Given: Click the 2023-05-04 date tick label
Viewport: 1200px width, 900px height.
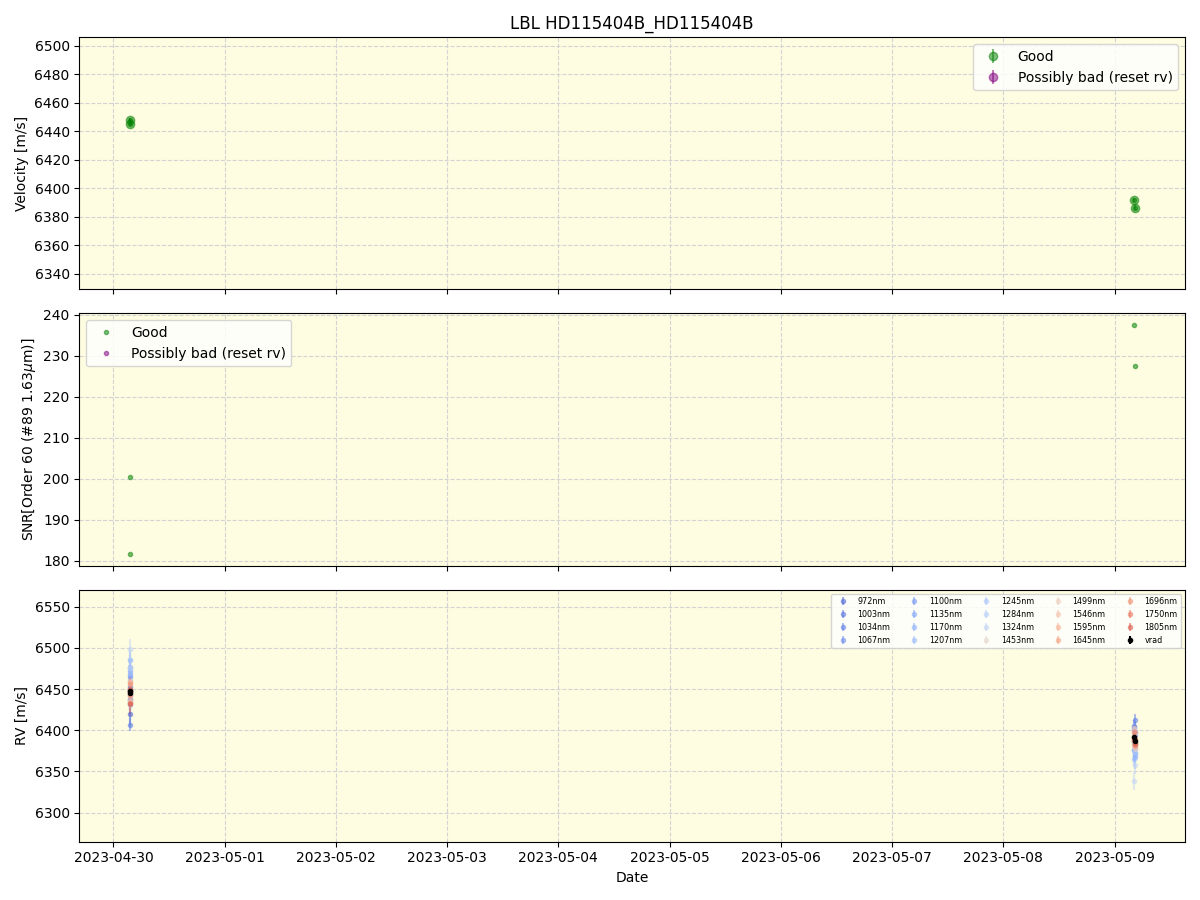Looking at the screenshot, I should click(x=558, y=857).
